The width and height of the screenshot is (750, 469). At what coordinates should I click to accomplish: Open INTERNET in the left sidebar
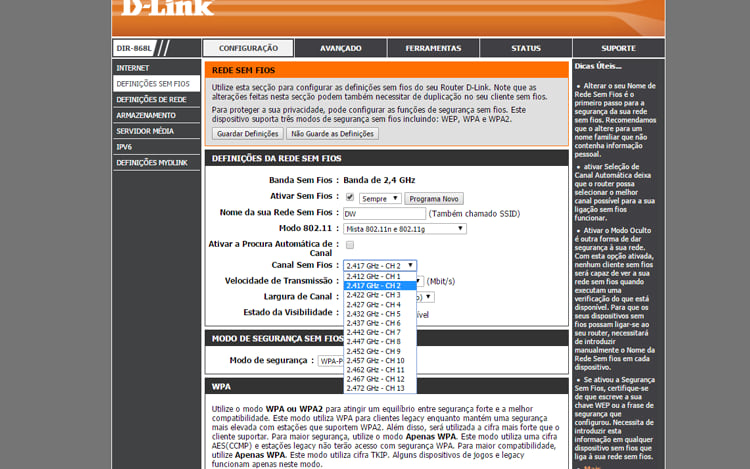(133, 68)
